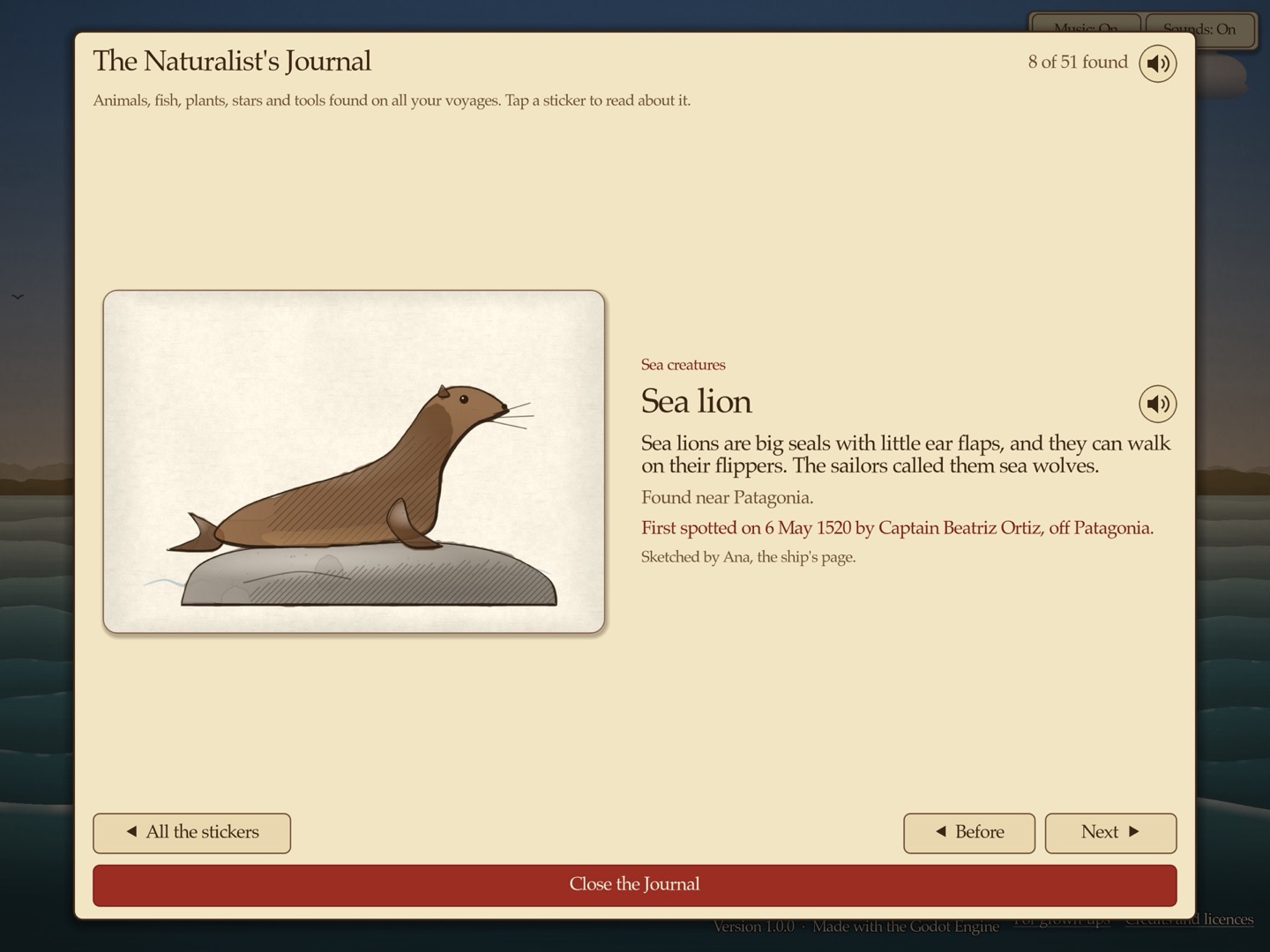This screenshot has width=1270, height=952.
Task: Open the Before sticker entry
Action: pos(968,833)
